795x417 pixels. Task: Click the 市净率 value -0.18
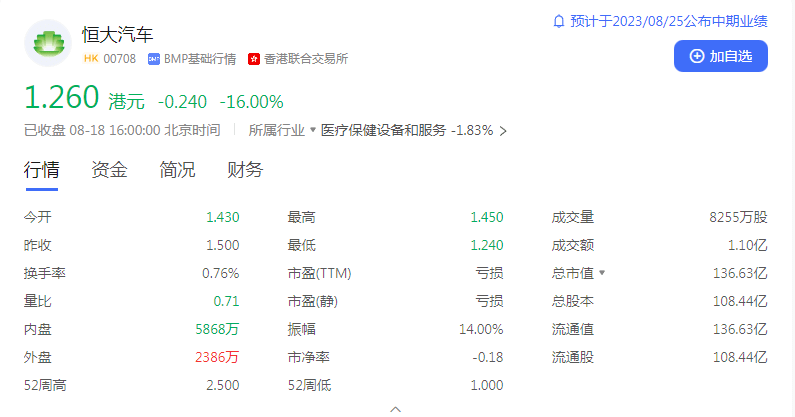pyautogui.click(x=488, y=357)
